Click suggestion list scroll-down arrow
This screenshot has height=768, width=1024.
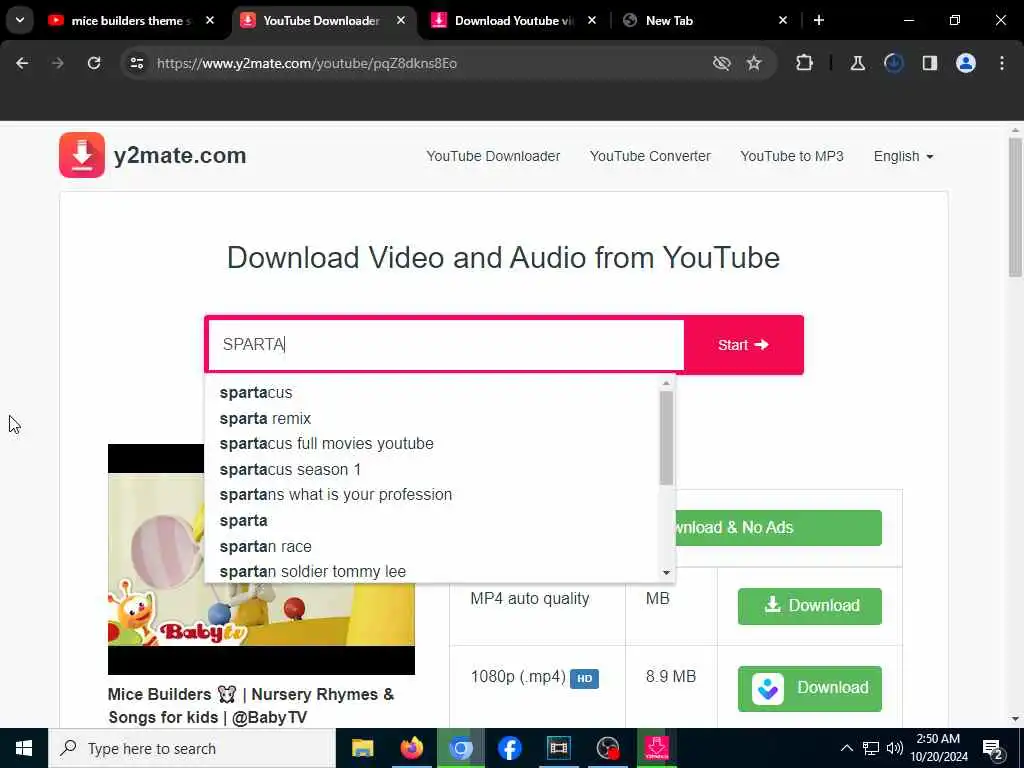[x=666, y=573]
